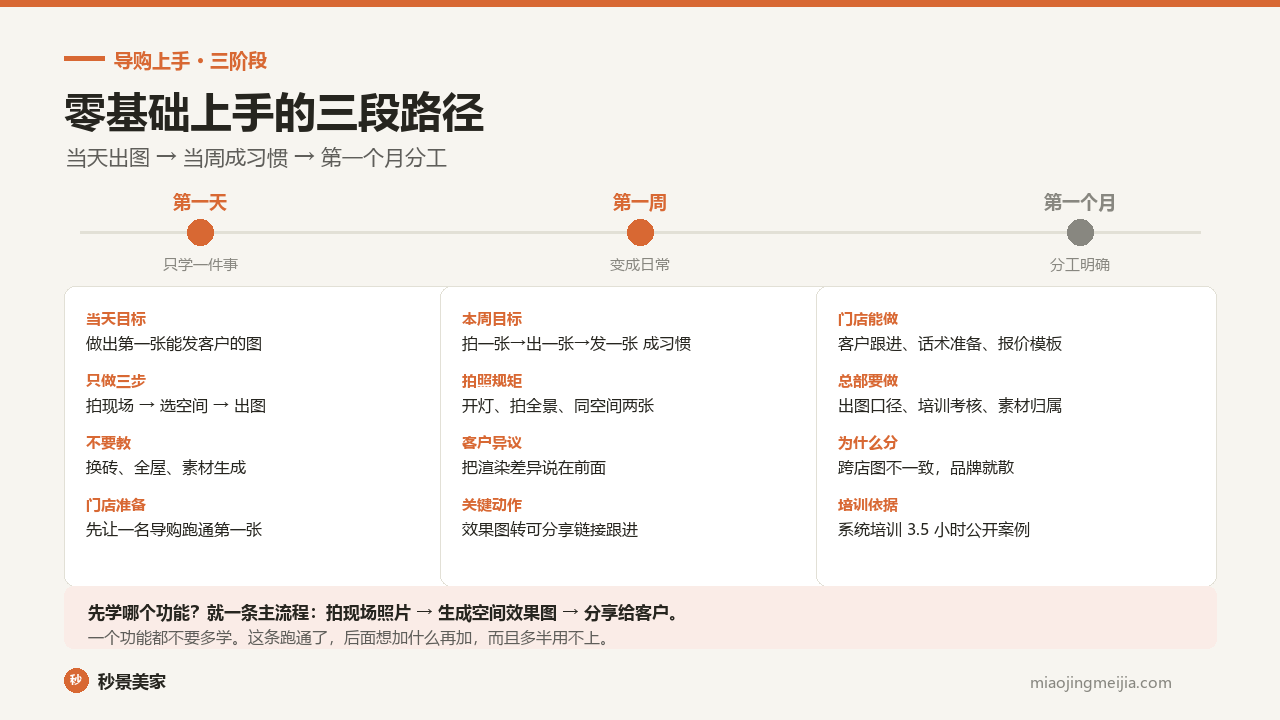The image size is (1280, 720).
Task: Select the 第一个月 stage label
Action: [1080, 203]
